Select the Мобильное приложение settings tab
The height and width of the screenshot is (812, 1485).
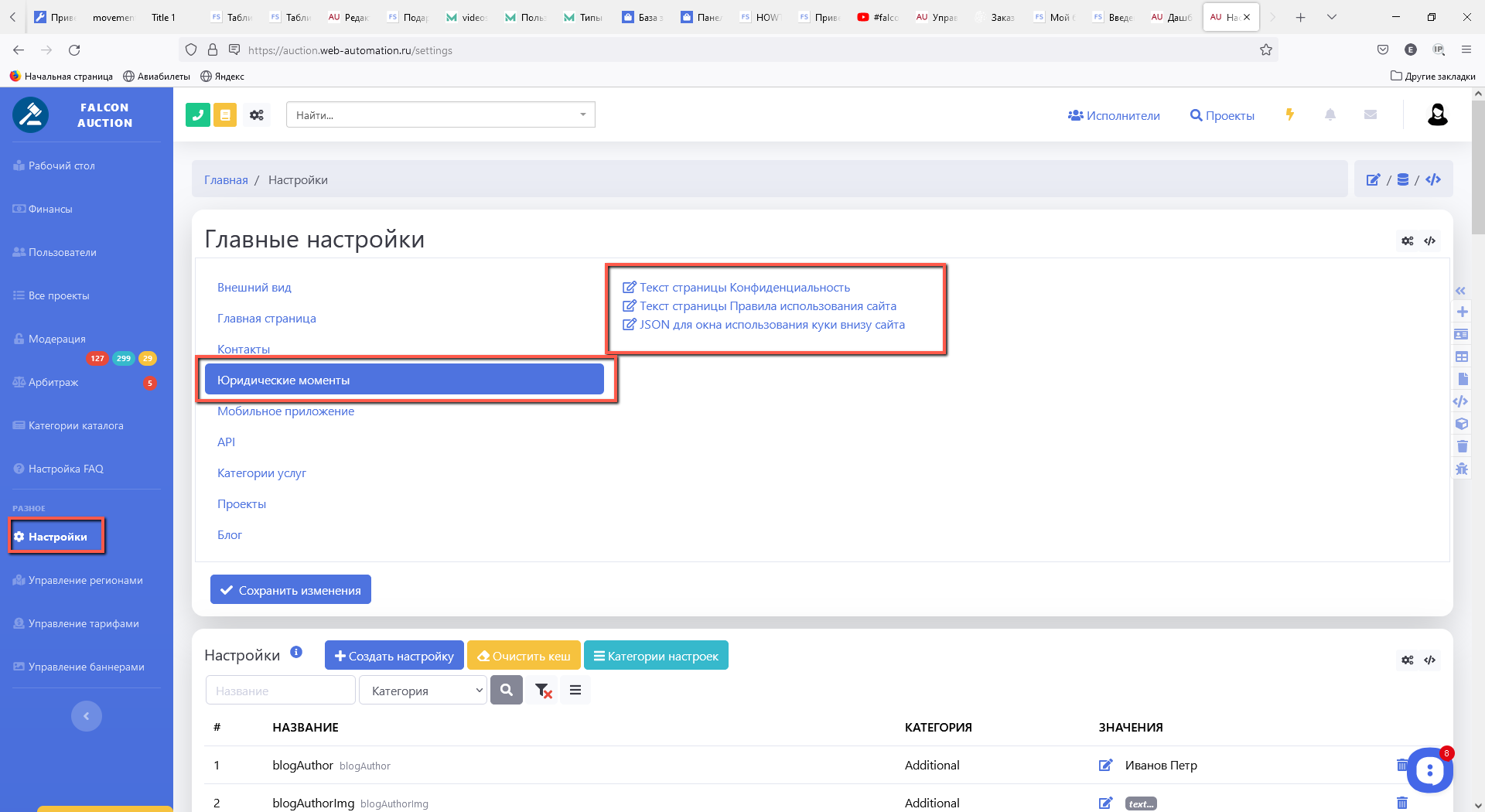coord(285,411)
